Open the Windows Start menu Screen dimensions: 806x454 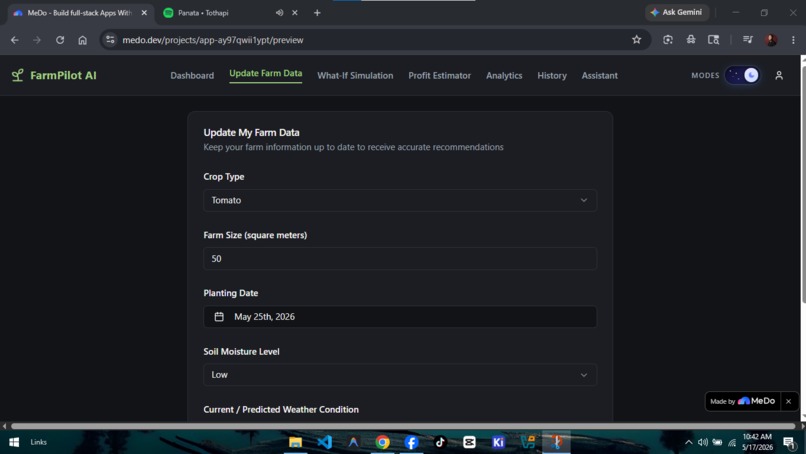(x=14, y=442)
